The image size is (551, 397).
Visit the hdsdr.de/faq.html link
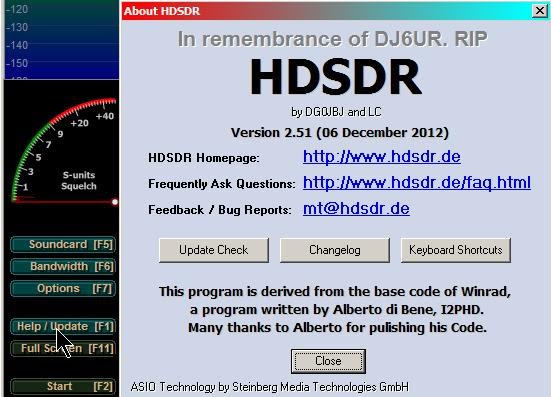coord(417,183)
